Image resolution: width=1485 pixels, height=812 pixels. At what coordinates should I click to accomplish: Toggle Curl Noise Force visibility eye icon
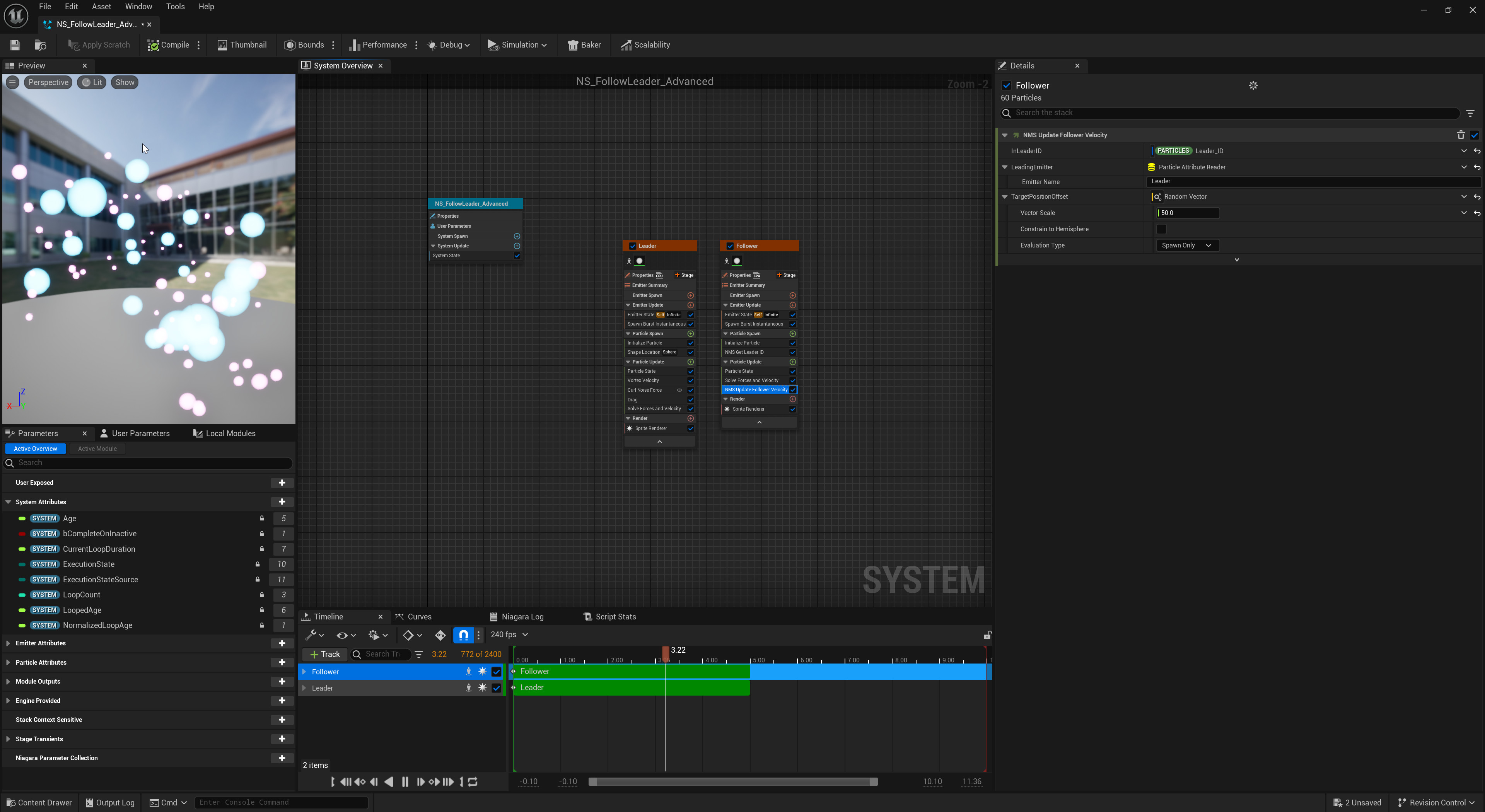coord(681,390)
